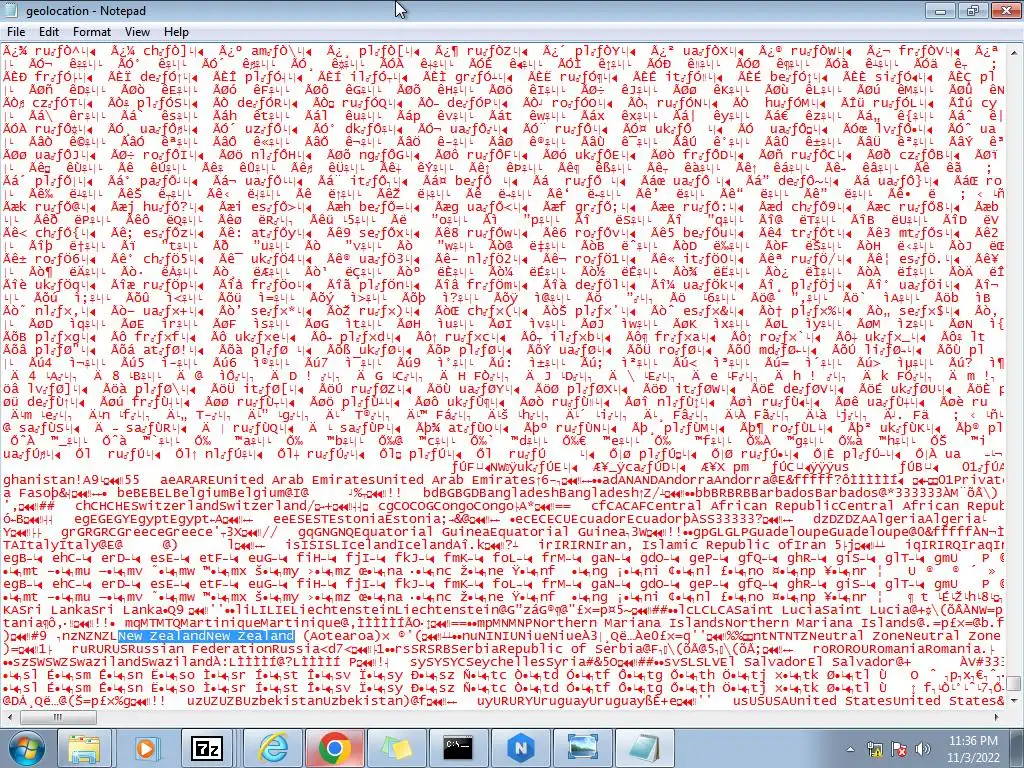Click the volume speaker tray icon
The image size is (1024, 768).
922,749
